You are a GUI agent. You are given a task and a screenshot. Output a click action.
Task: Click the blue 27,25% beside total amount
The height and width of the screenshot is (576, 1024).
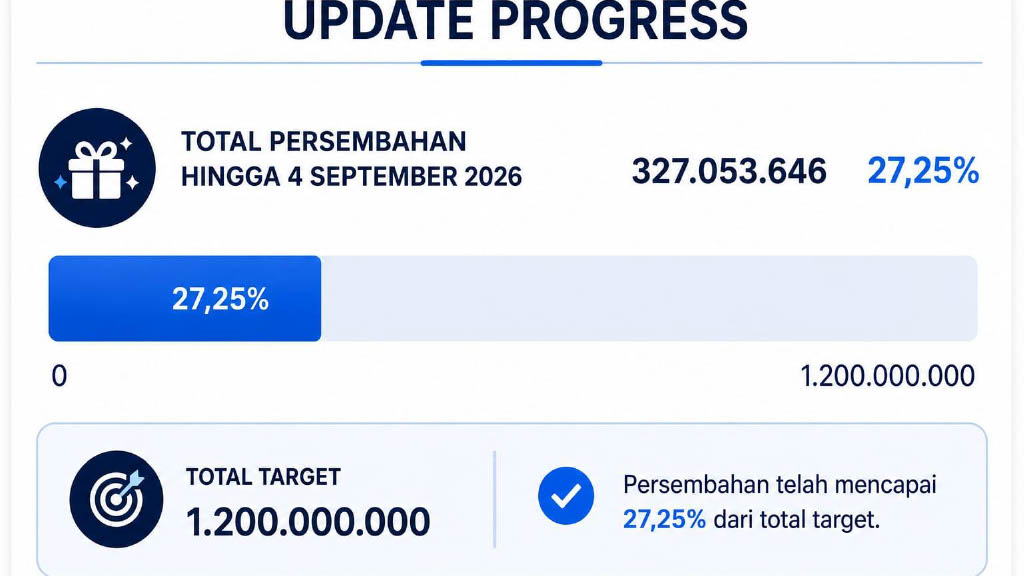tap(923, 171)
